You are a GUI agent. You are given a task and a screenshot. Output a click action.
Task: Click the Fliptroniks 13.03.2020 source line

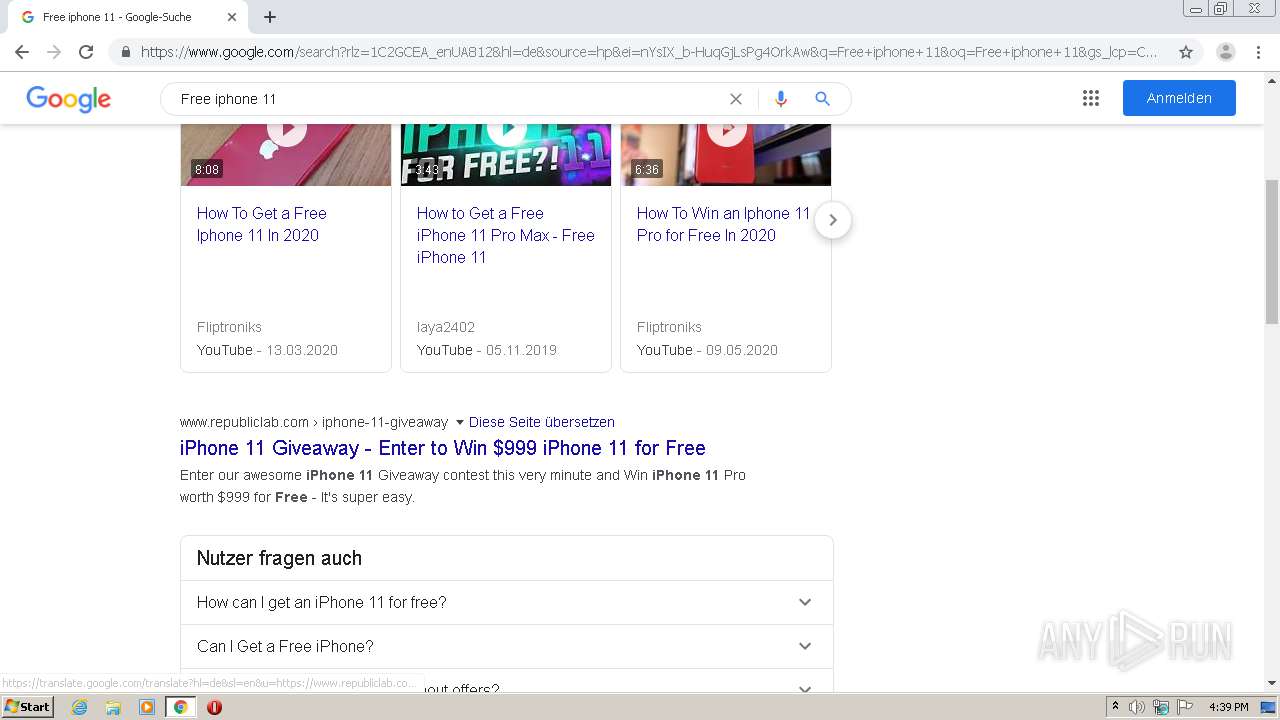click(x=267, y=350)
